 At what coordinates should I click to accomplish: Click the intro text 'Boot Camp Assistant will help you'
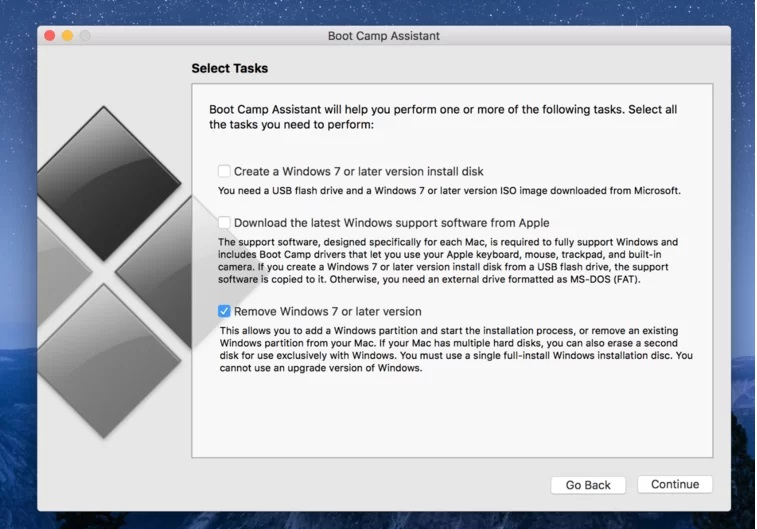coord(300,110)
